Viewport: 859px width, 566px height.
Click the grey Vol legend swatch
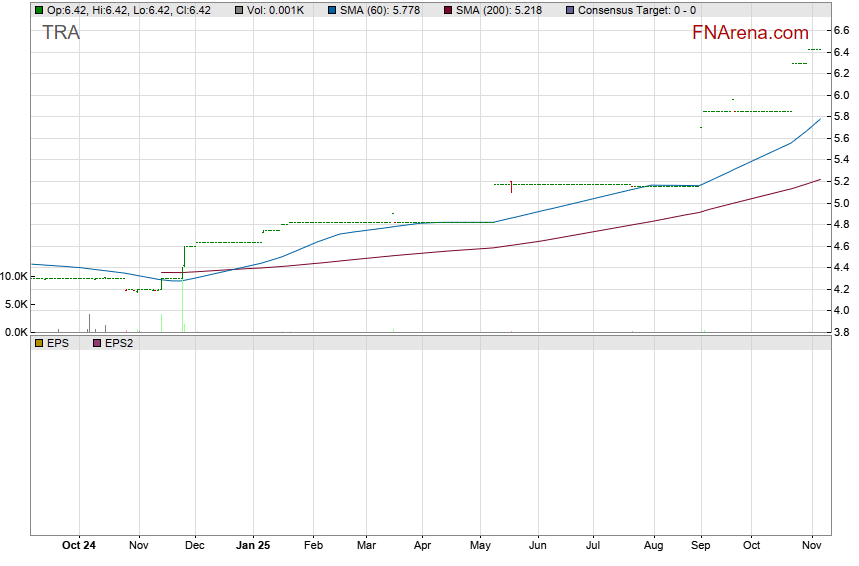pyautogui.click(x=239, y=10)
